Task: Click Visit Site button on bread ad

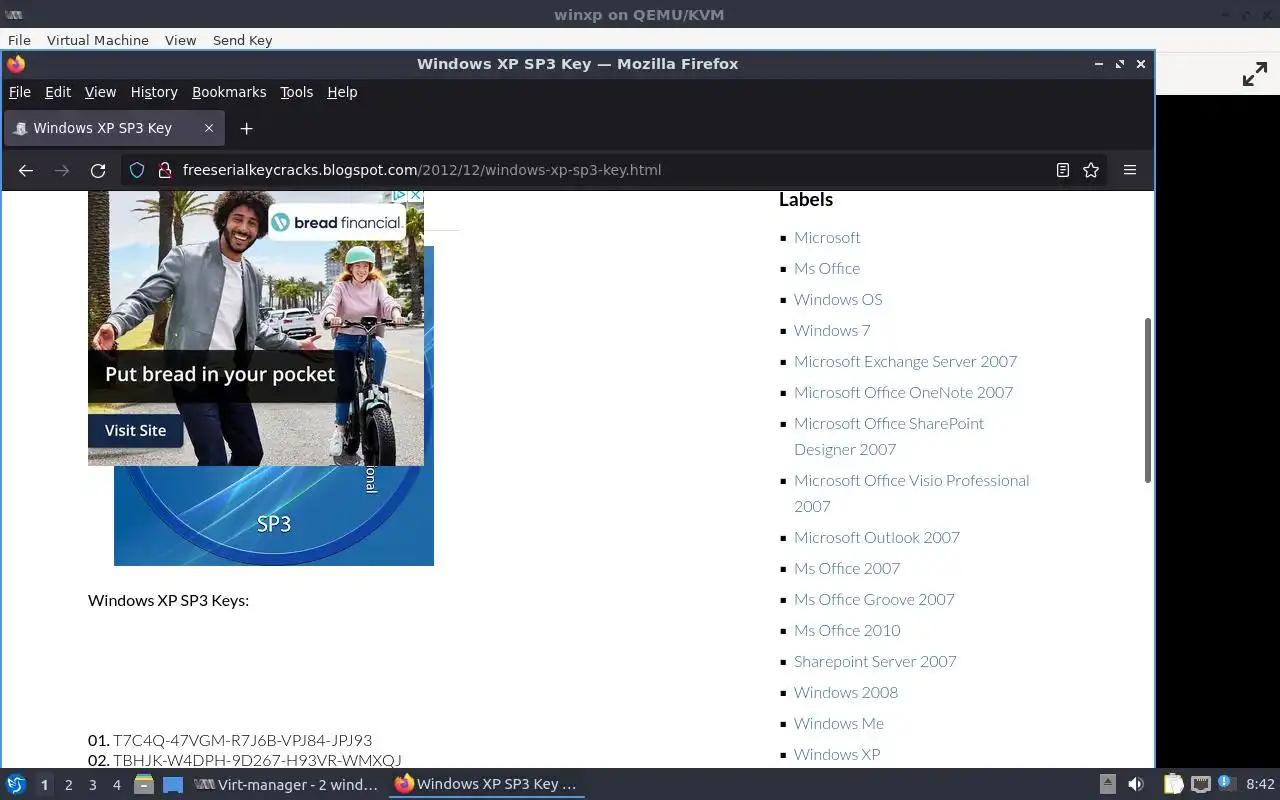Action: (x=136, y=430)
